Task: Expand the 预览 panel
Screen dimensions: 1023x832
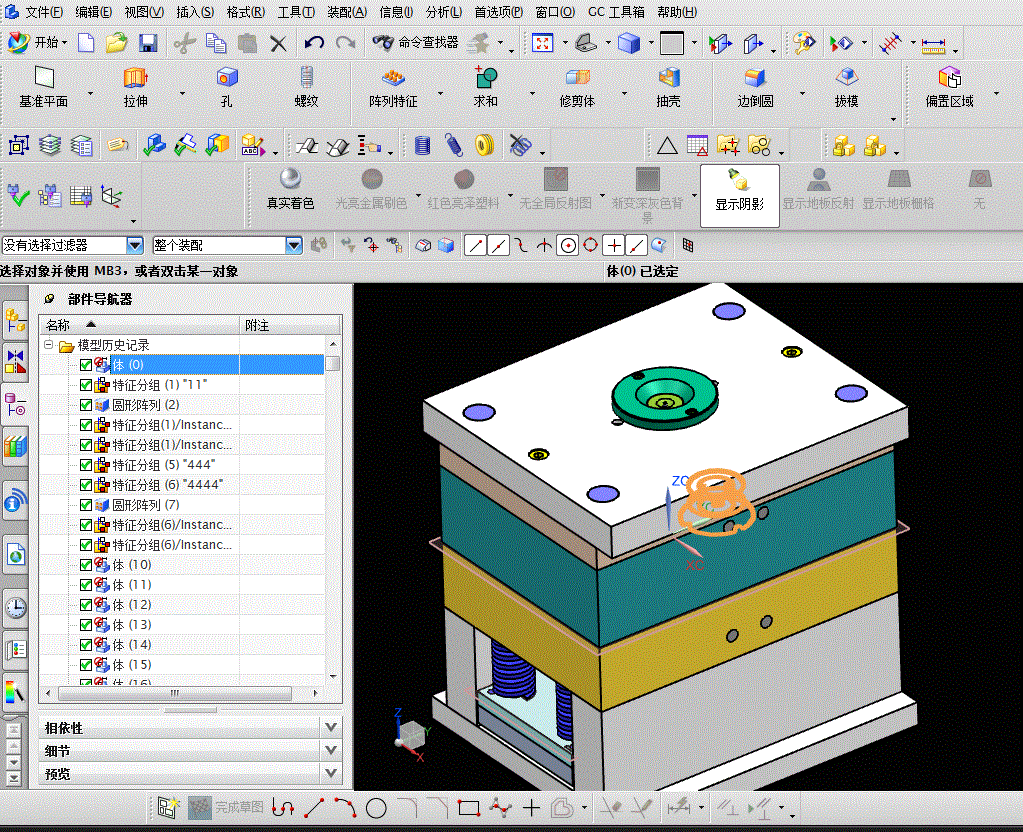Action: tap(331, 773)
